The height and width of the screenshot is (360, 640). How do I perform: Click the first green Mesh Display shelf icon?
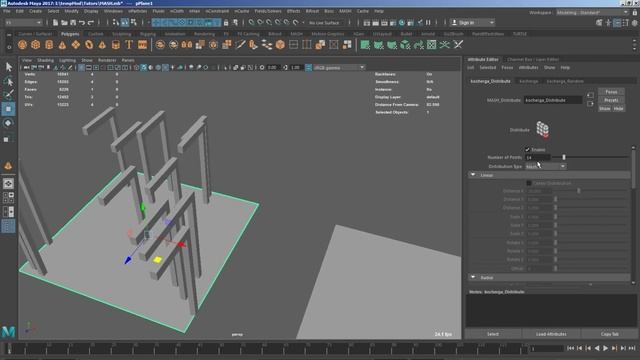tap(365, 45)
